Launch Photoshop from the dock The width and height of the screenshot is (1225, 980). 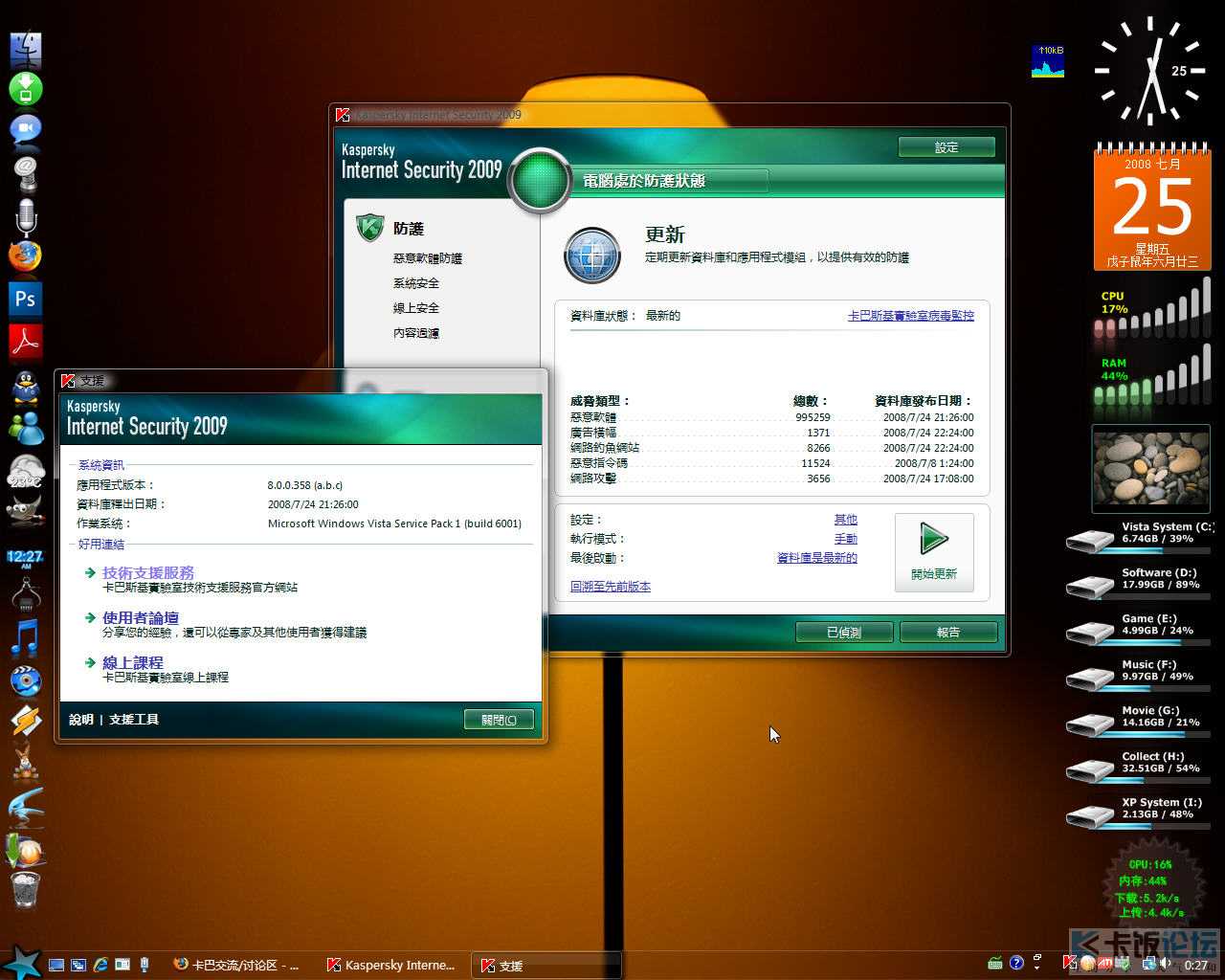26,299
